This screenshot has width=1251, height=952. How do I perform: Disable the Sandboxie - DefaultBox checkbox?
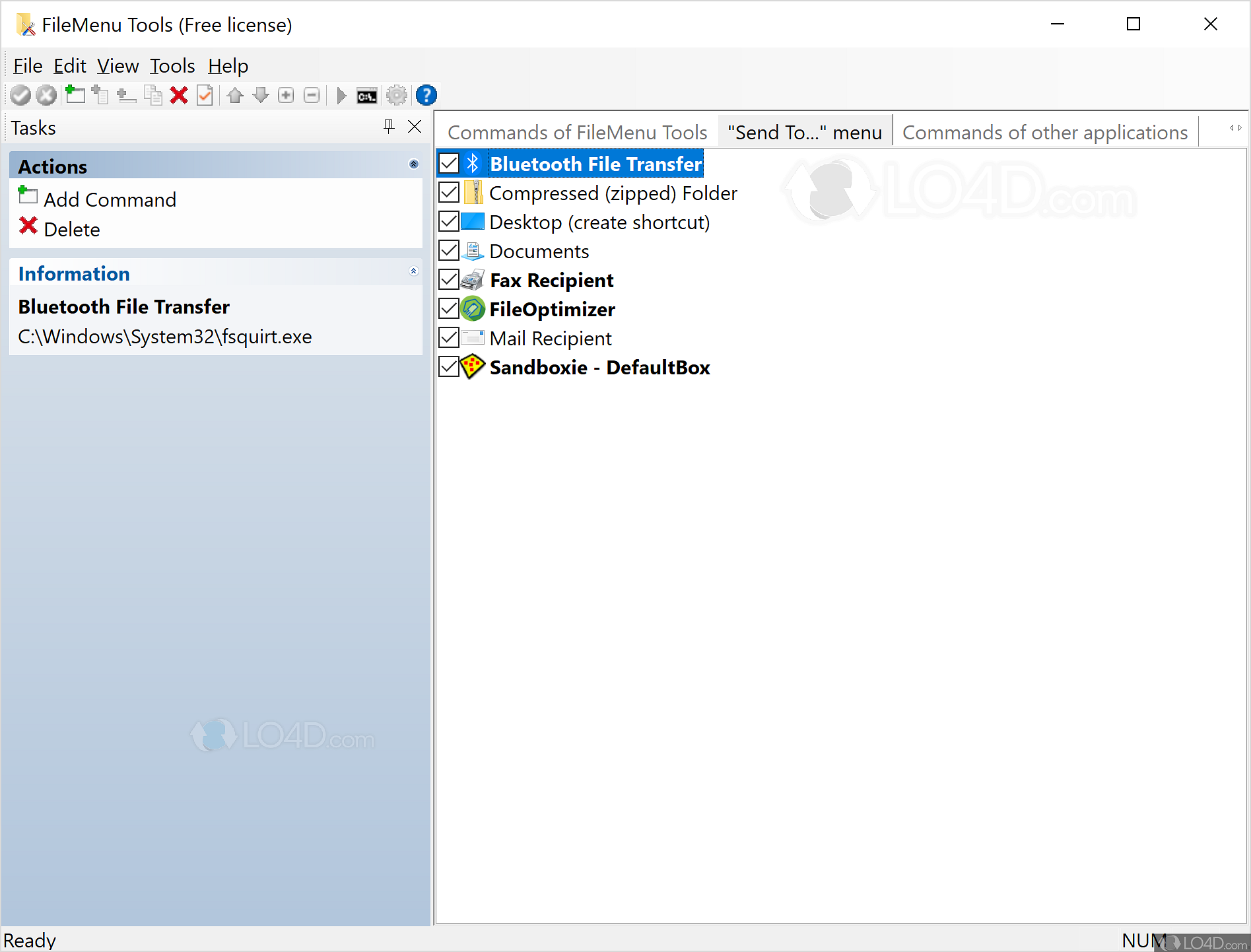(x=448, y=367)
